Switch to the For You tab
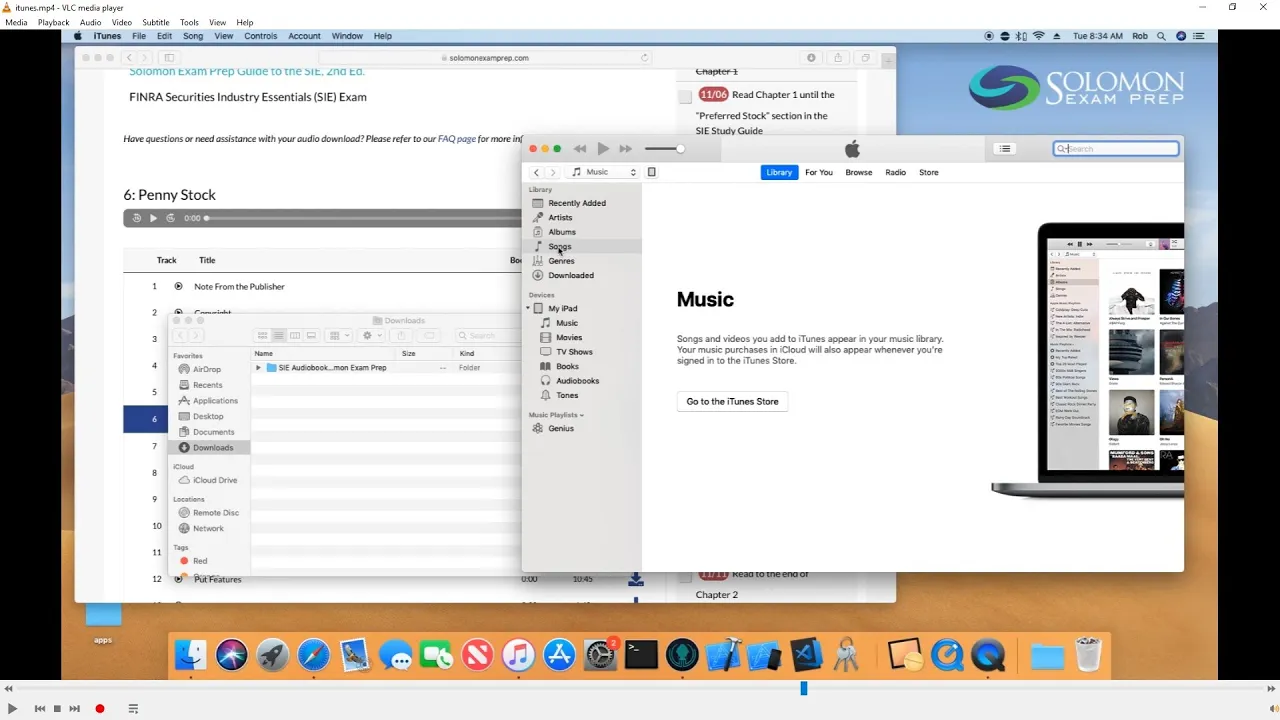1280x720 pixels. click(x=819, y=172)
